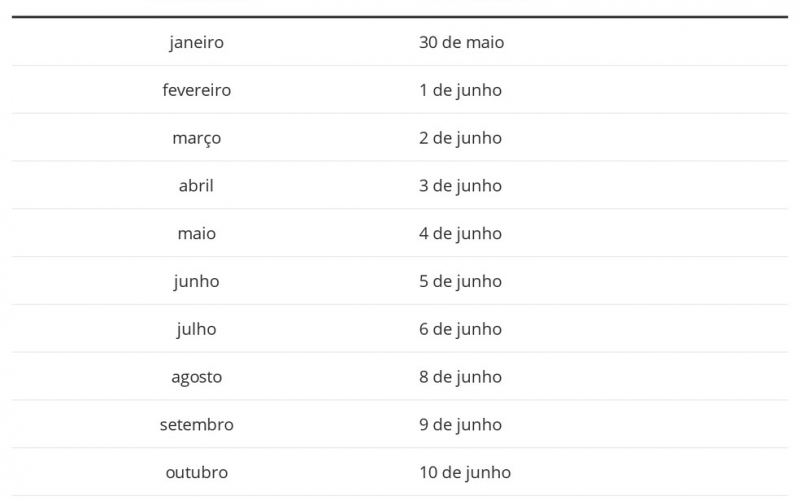Click the "setembro" month cell
This screenshot has height=500, width=800.
point(196,424)
